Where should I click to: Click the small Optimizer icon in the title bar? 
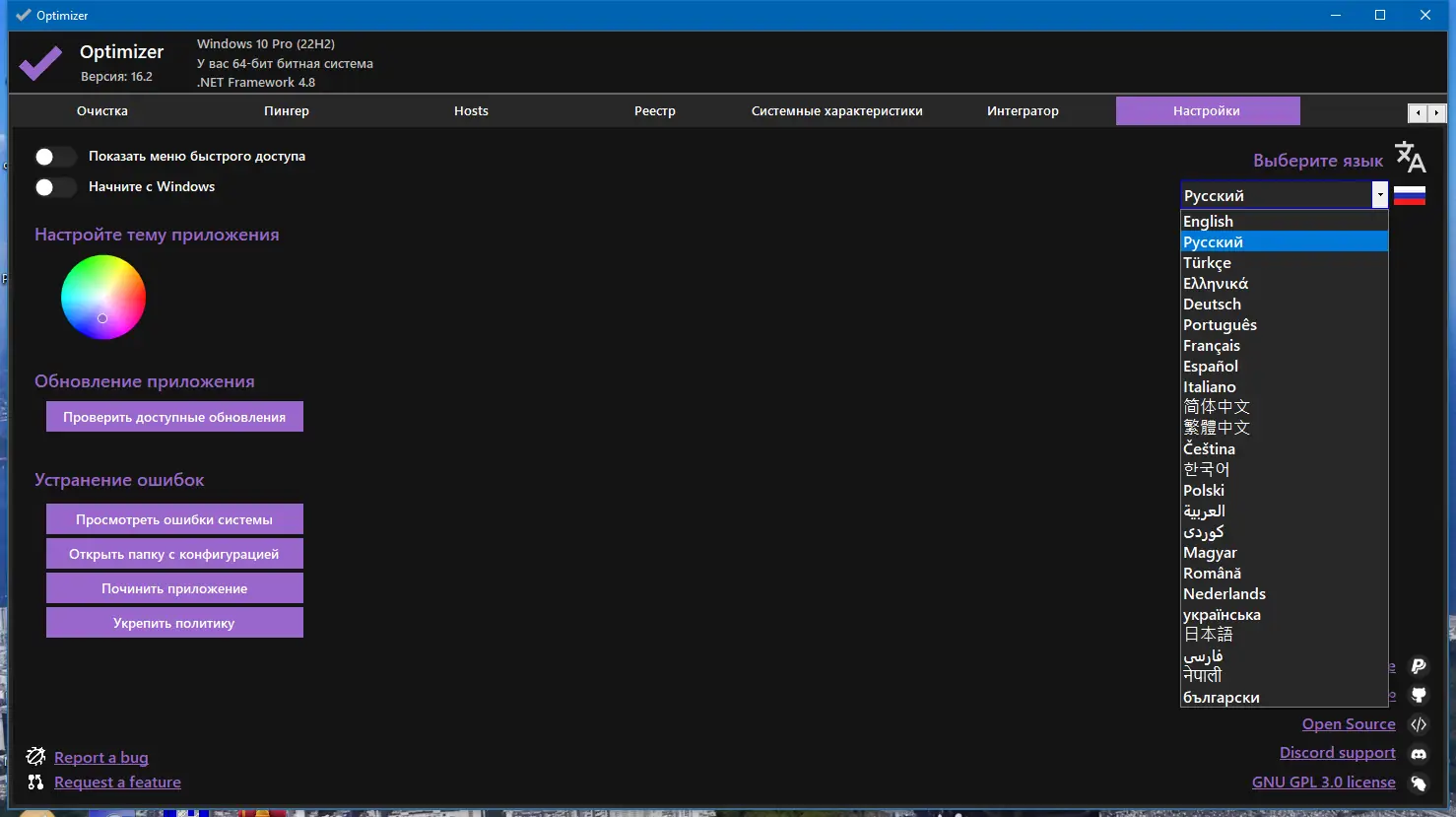click(24, 15)
